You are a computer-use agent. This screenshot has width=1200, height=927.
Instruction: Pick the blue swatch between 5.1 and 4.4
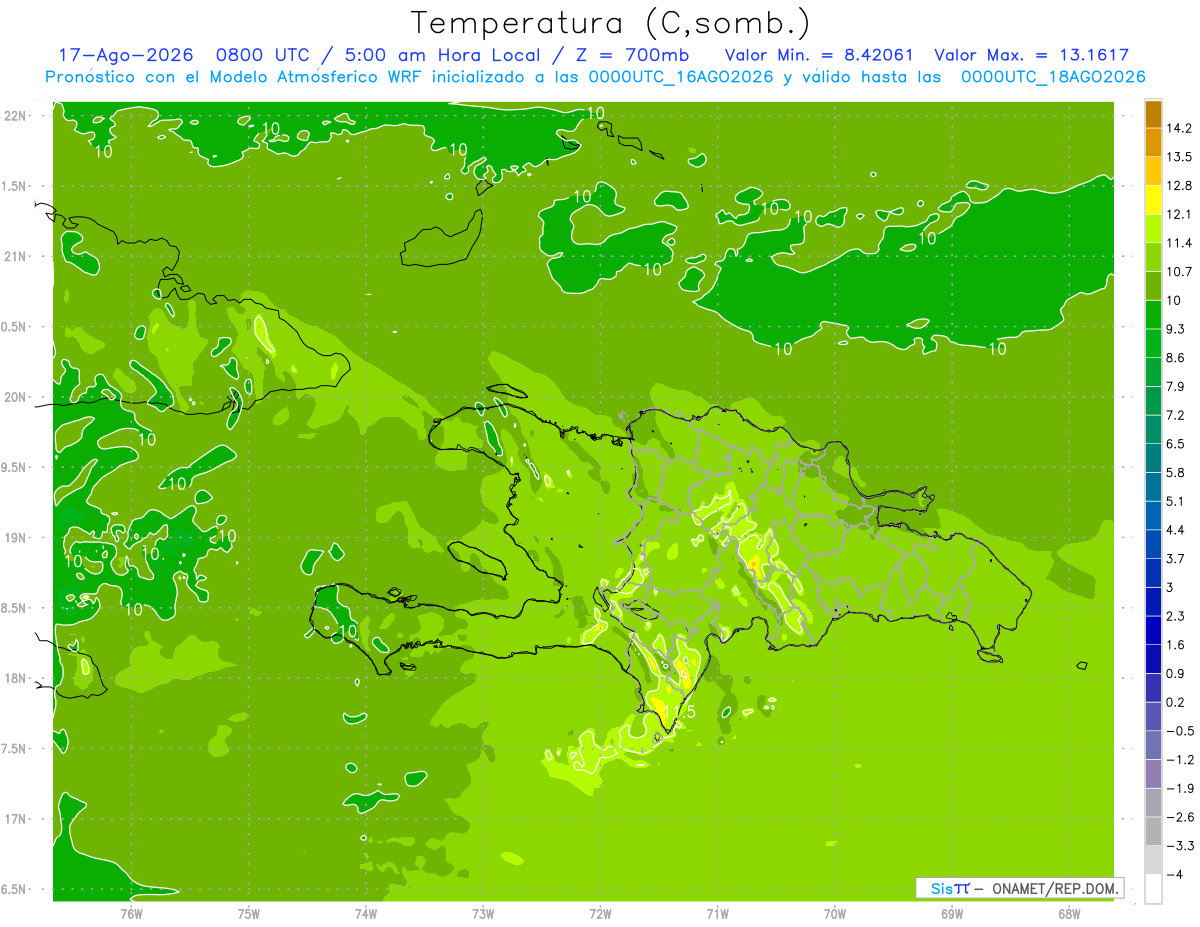click(x=1153, y=516)
